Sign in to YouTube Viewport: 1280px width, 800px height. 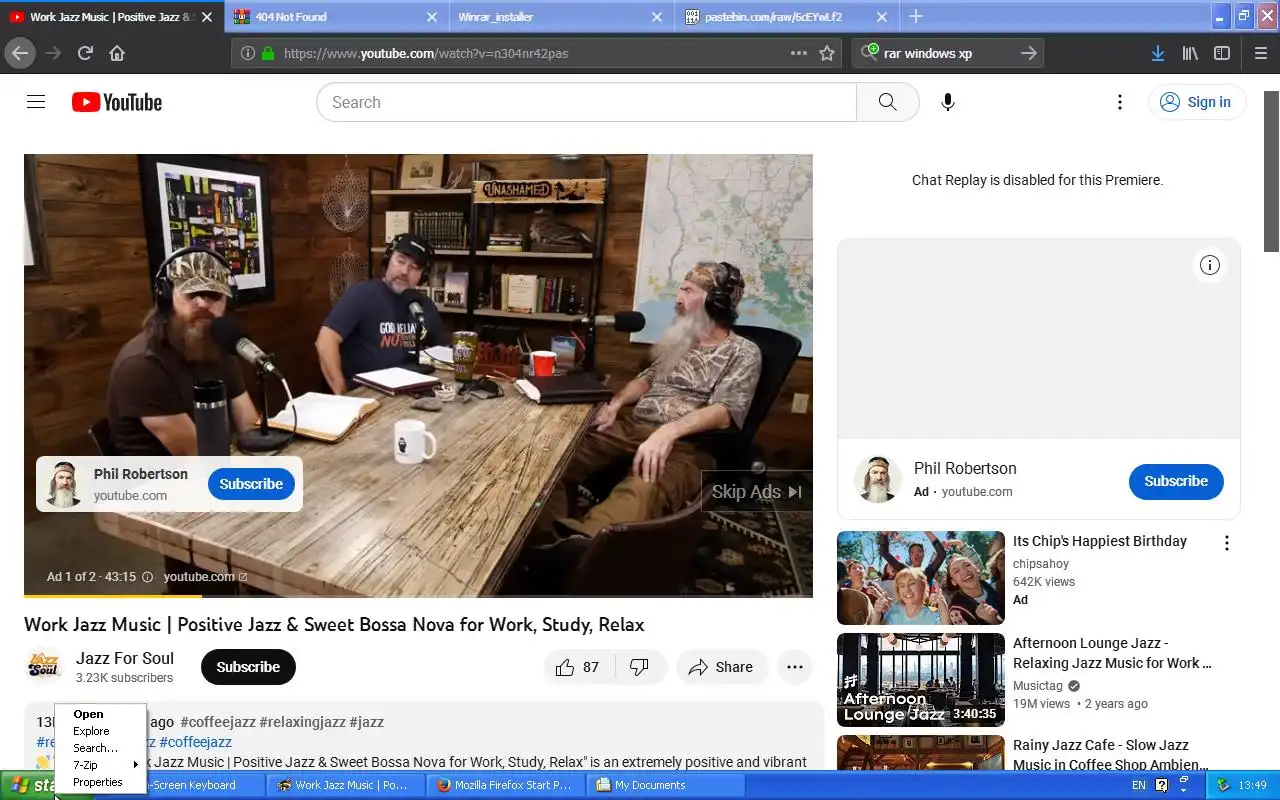1196,102
